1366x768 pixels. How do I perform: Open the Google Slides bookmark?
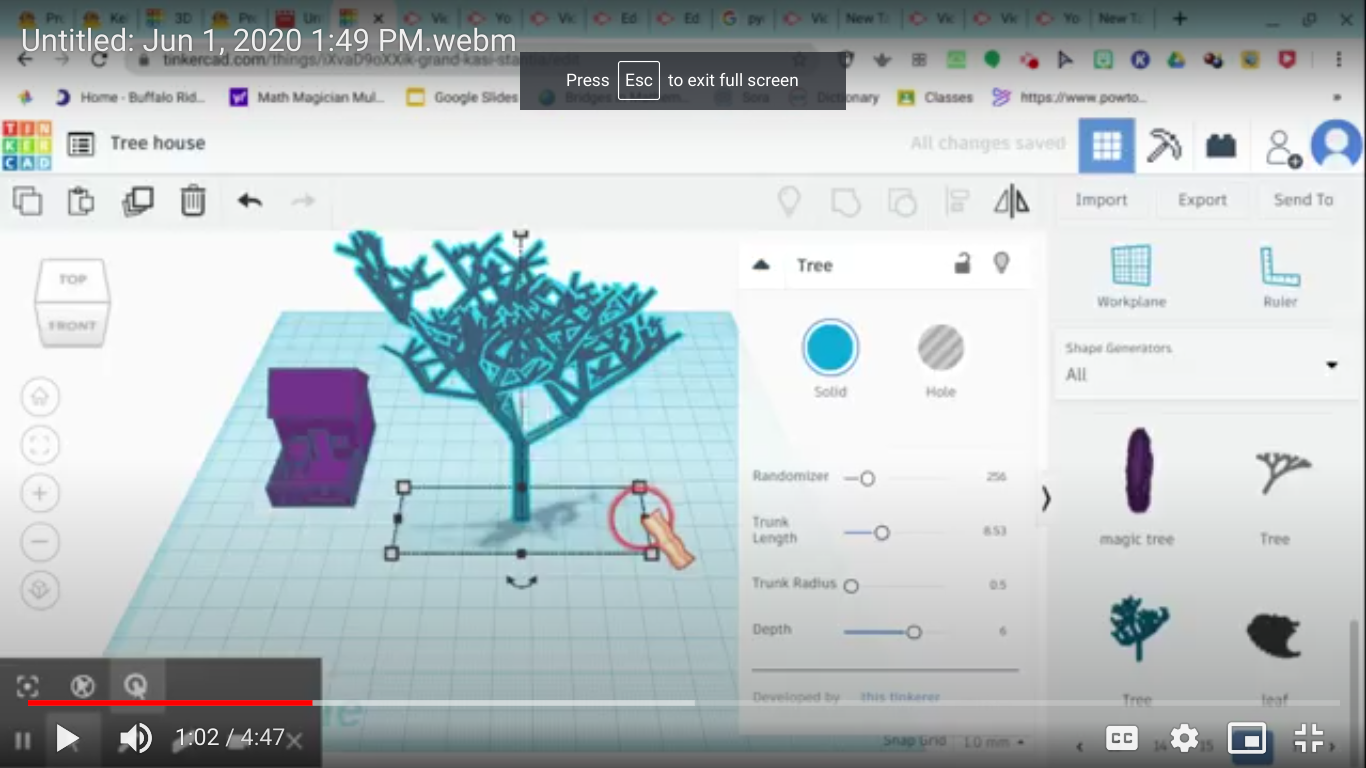(463, 98)
